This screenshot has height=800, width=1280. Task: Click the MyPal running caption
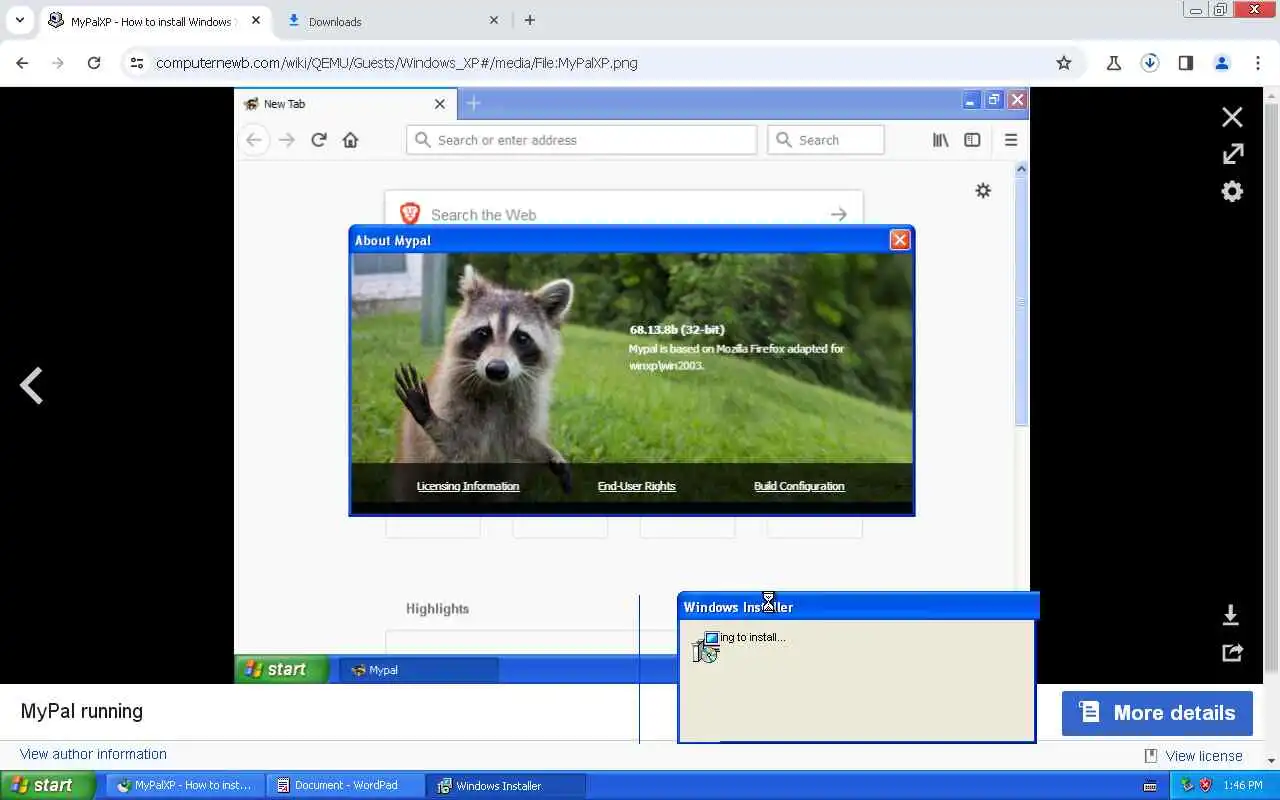(x=82, y=711)
